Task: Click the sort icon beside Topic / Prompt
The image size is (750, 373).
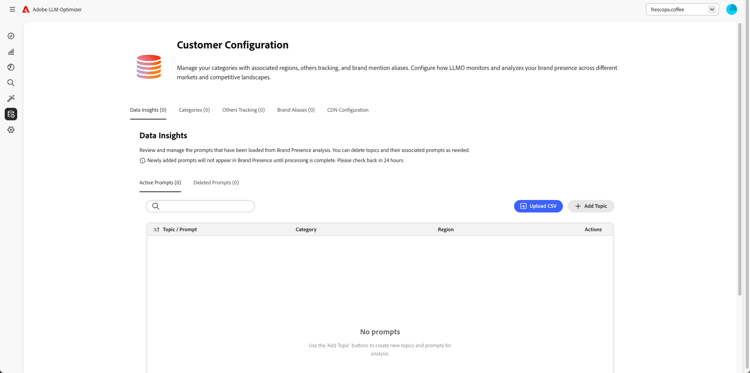Action: (156, 230)
